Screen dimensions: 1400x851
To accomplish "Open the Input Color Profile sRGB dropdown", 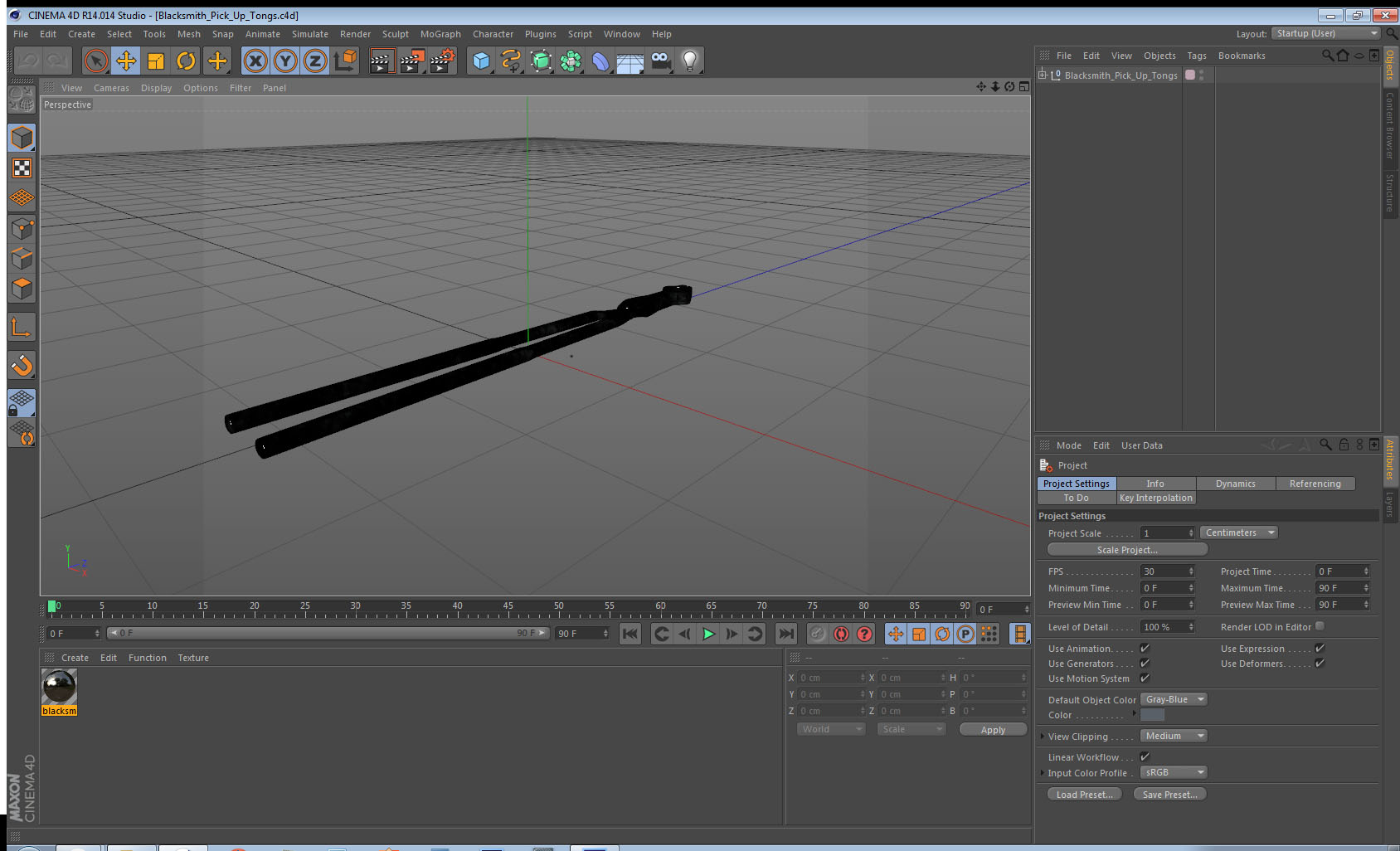I will coord(1174,772).
